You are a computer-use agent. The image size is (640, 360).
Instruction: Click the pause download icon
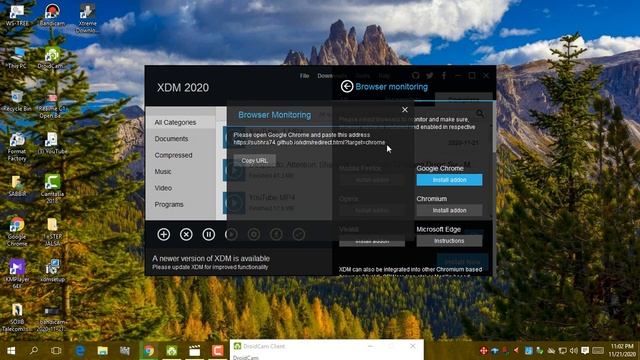pos(209,234)
